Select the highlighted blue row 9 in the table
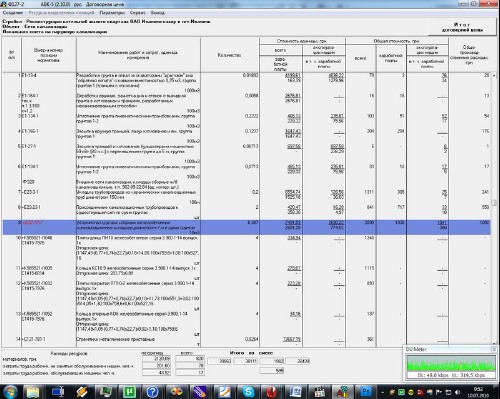 tap(246, 227)
